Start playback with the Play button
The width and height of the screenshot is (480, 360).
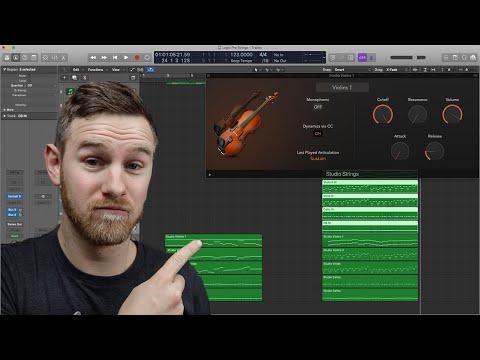point(126,58)
